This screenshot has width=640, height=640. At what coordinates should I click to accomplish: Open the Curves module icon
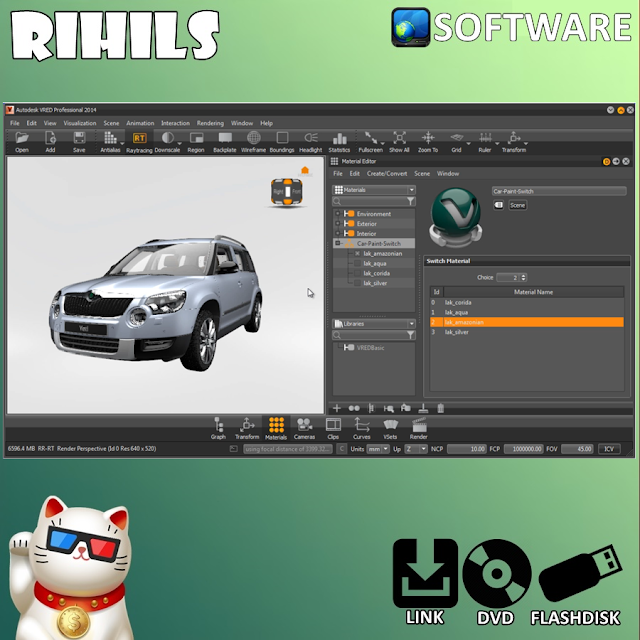pyautogui.click(x=362, y=425)
